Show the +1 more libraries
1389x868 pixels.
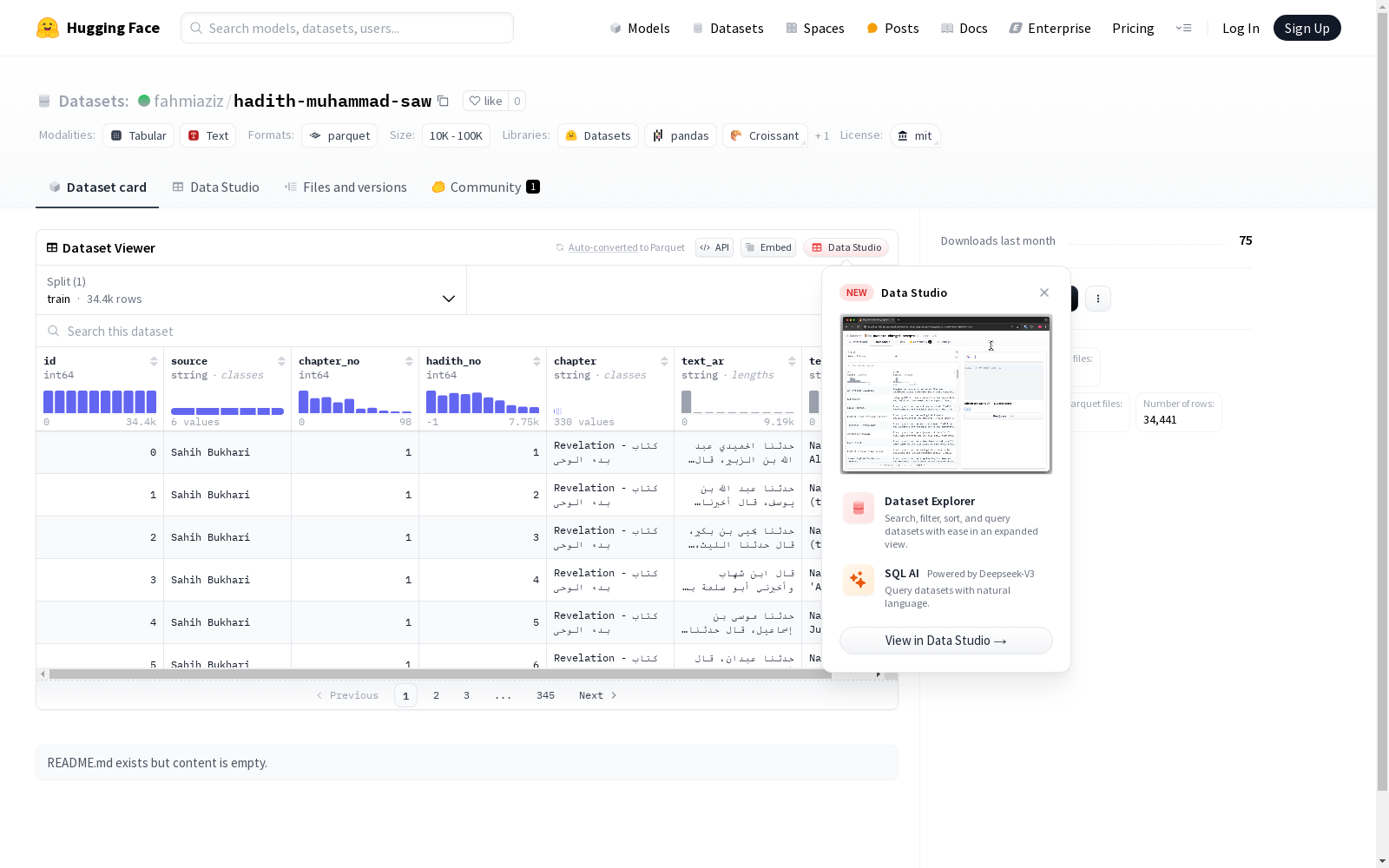point(822,136)
